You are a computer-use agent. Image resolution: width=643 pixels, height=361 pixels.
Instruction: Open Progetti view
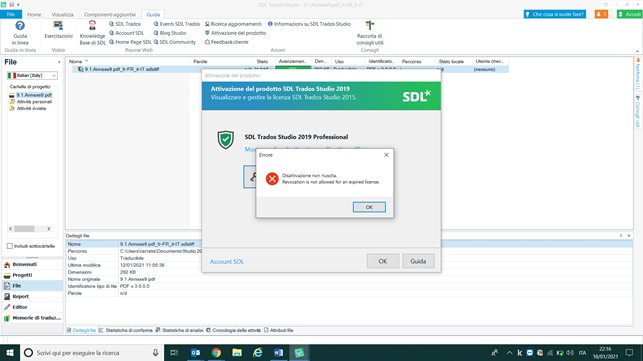point(32,275)
